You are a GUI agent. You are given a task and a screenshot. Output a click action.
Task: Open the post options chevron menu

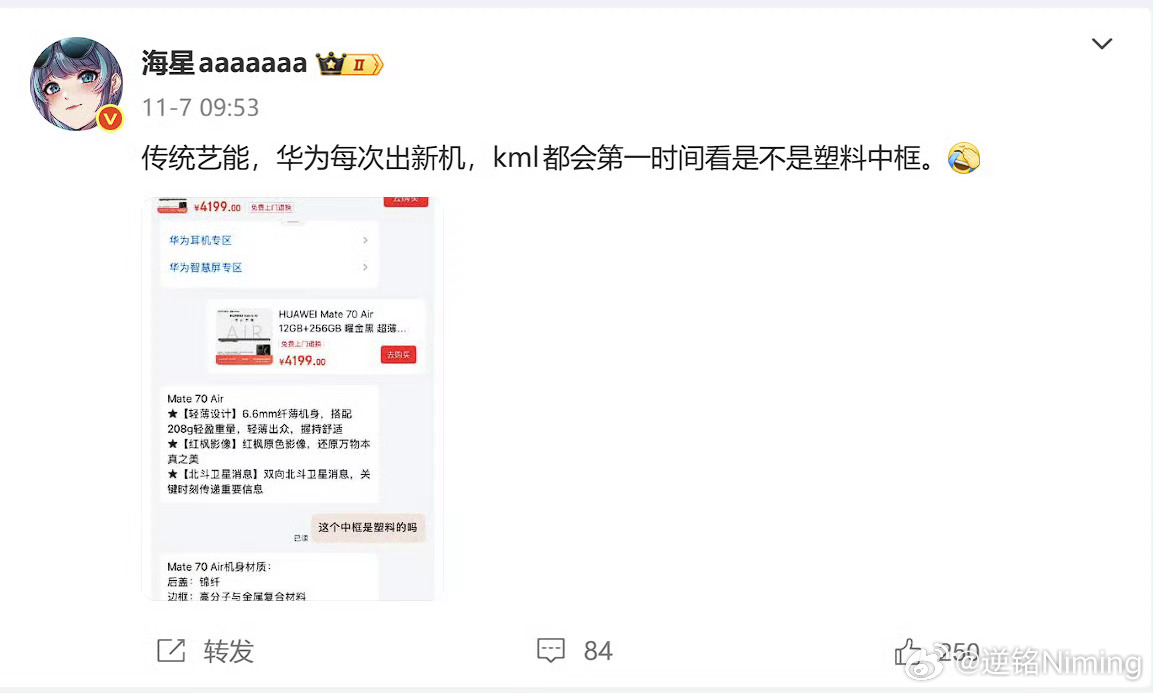[1101, 44]
